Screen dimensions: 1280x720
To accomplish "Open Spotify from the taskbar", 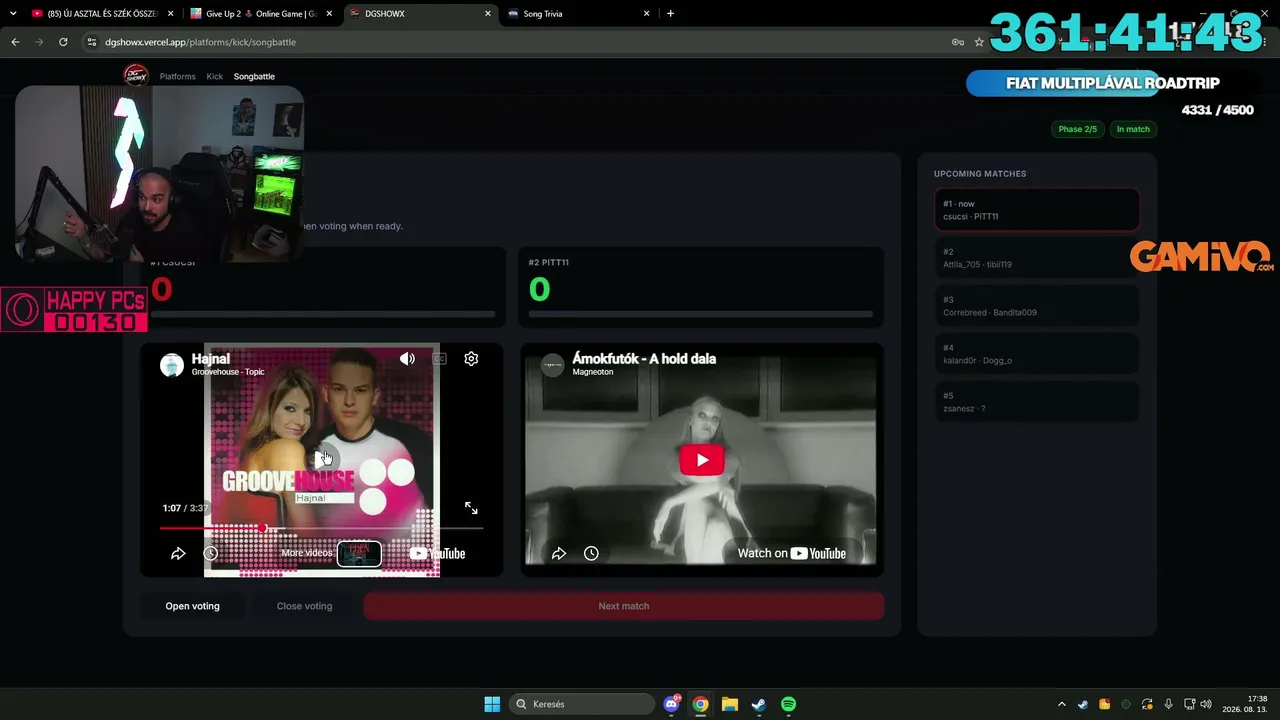I will (x=788, y=704).
